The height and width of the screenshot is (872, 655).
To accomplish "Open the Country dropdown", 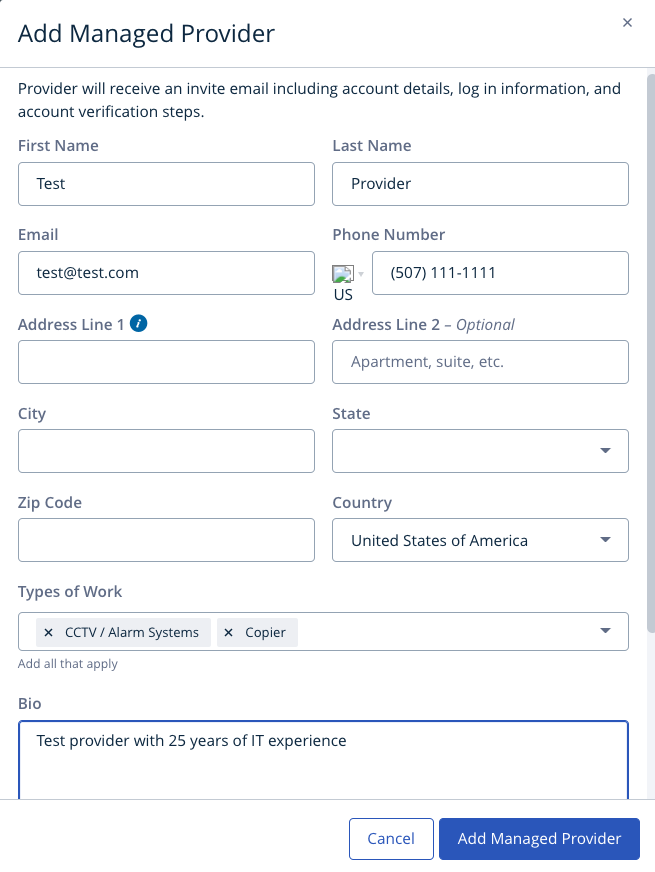I will (605, 540).
